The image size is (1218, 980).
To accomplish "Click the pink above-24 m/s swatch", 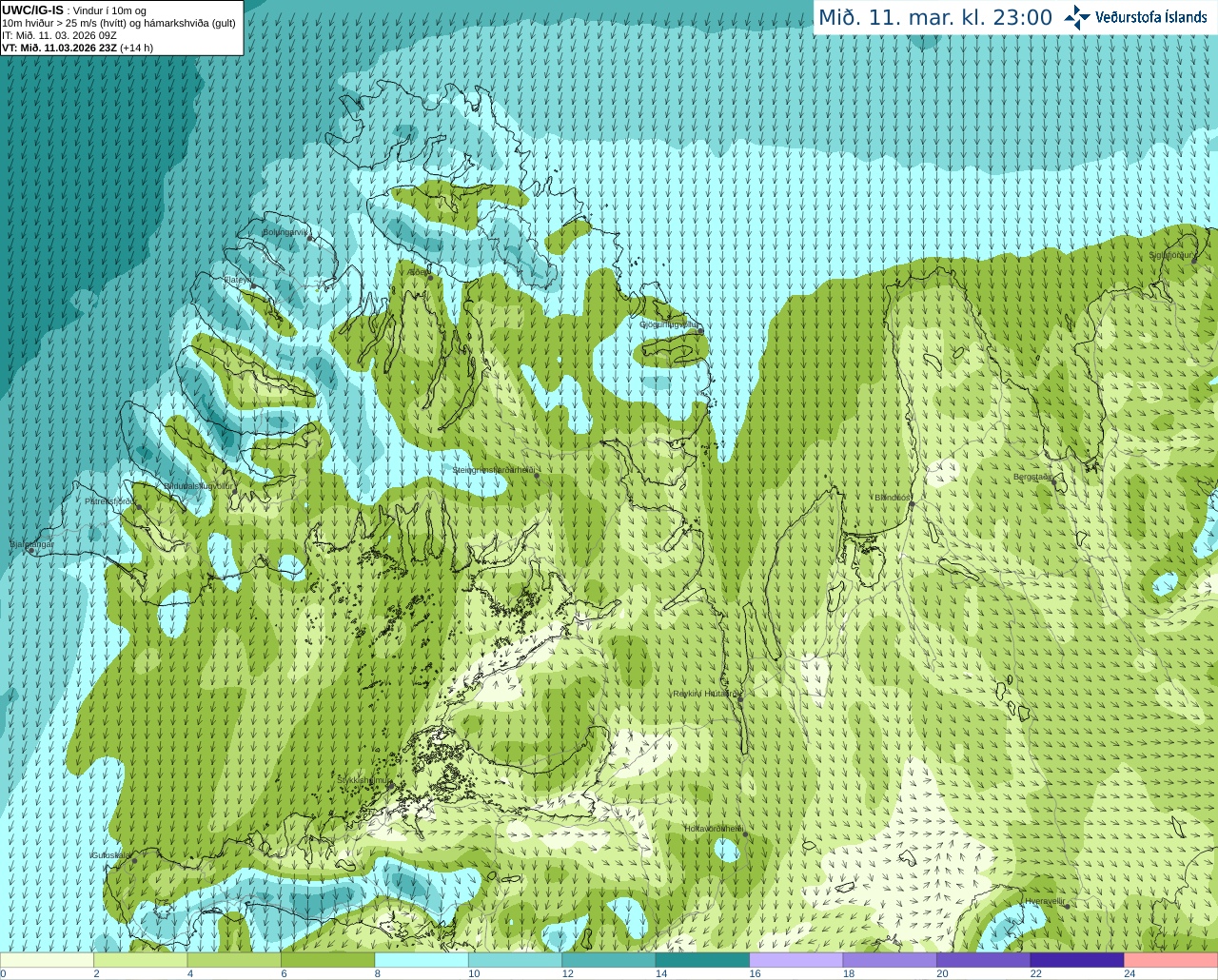I will tap(1171, 960).
